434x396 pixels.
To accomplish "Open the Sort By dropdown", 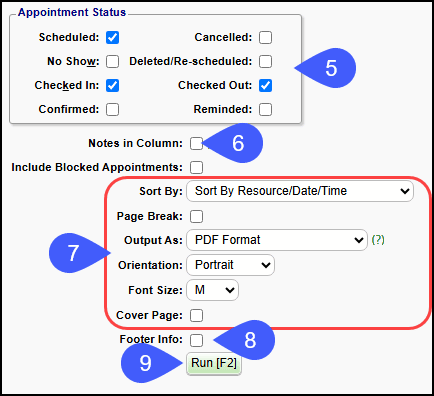I will 300,191.
